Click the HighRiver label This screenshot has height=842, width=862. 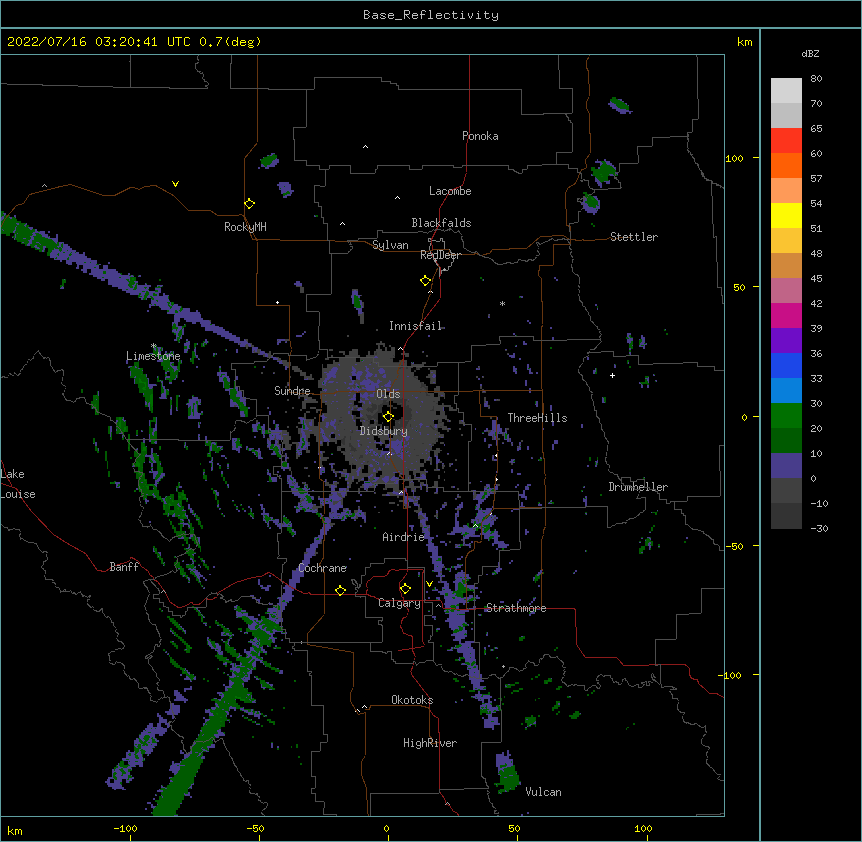[x=430, y=743]
